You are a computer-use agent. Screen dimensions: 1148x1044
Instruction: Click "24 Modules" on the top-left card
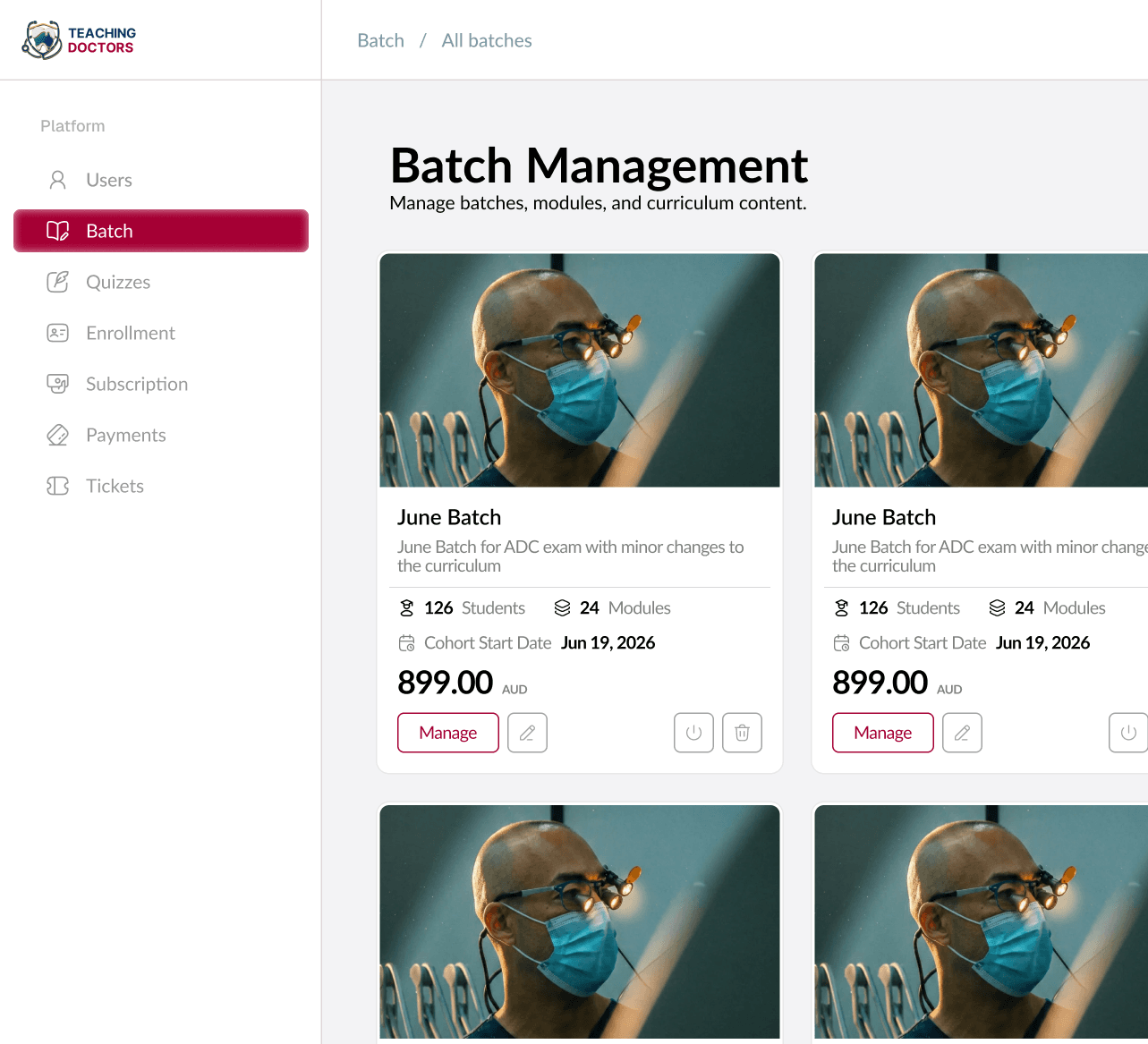[x=625, y=608]
